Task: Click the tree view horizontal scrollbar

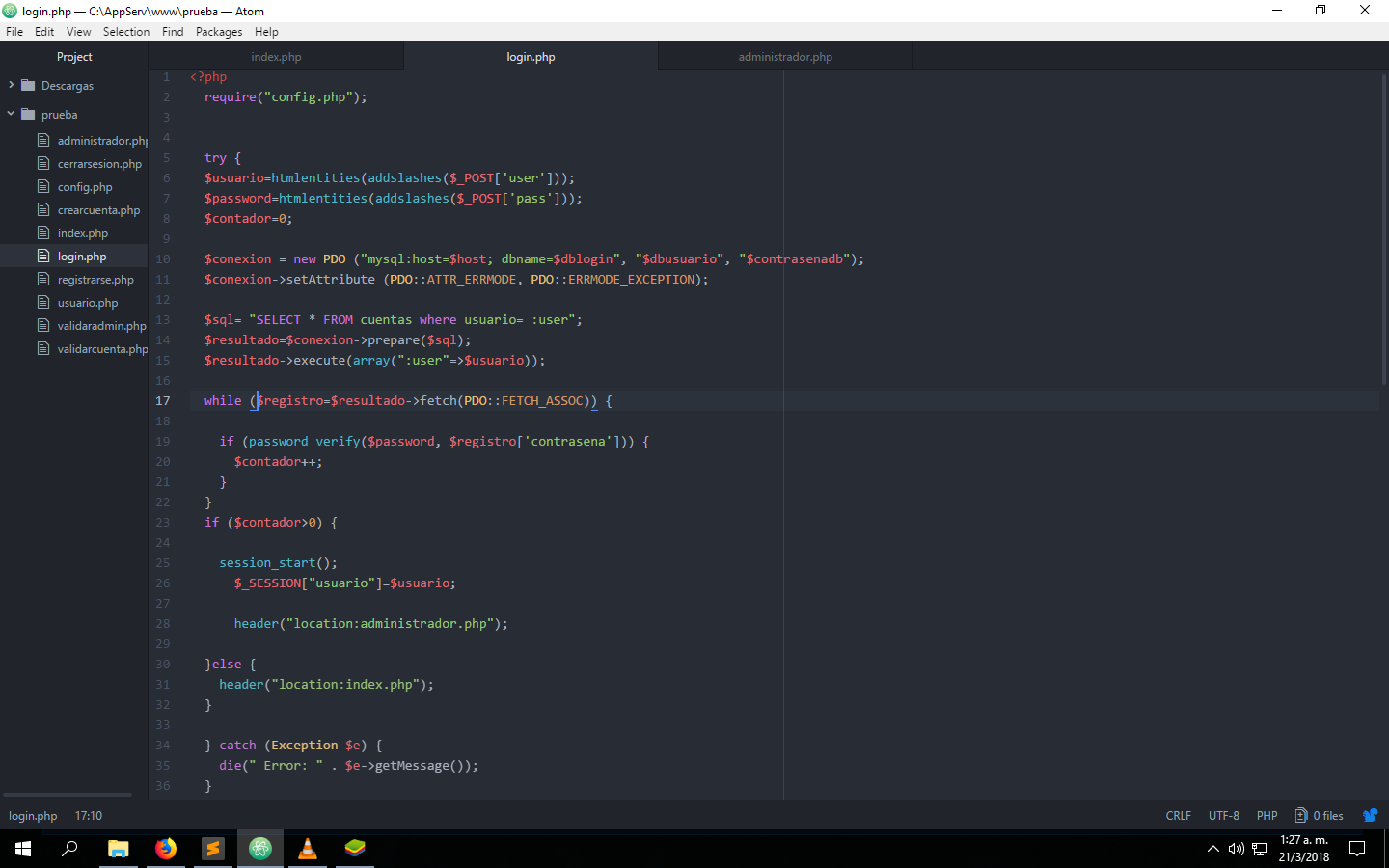Action: pos(68,795)
